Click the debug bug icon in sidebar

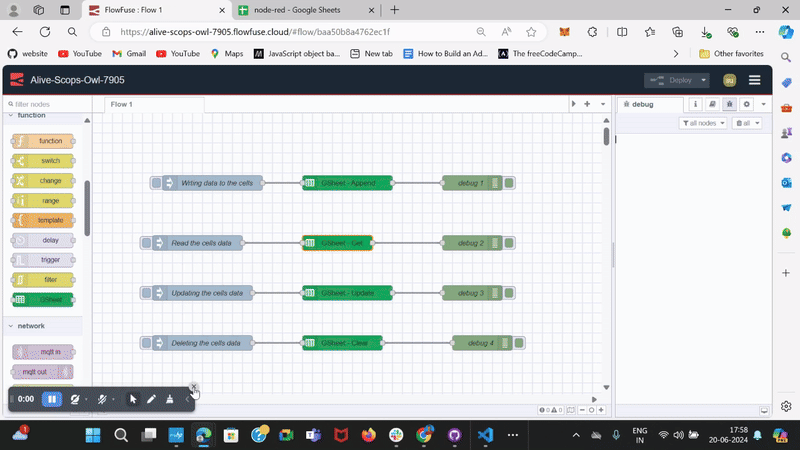[x=729, y=104]
